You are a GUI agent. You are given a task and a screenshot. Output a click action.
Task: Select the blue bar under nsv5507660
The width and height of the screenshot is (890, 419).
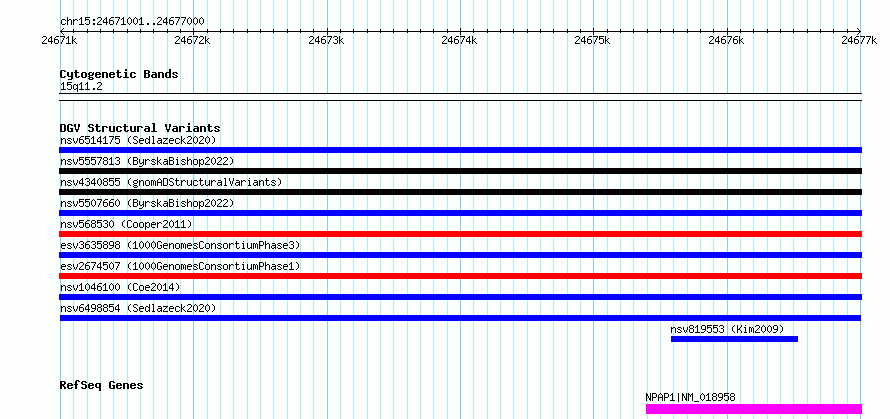point(461,213)
